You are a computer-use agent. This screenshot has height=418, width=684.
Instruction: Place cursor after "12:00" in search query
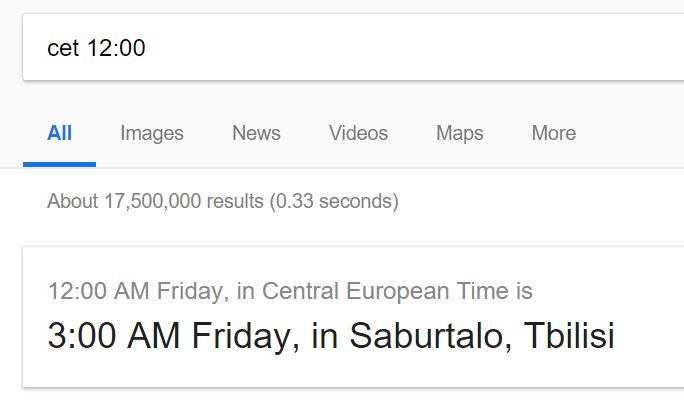click(x=147, y=48)
